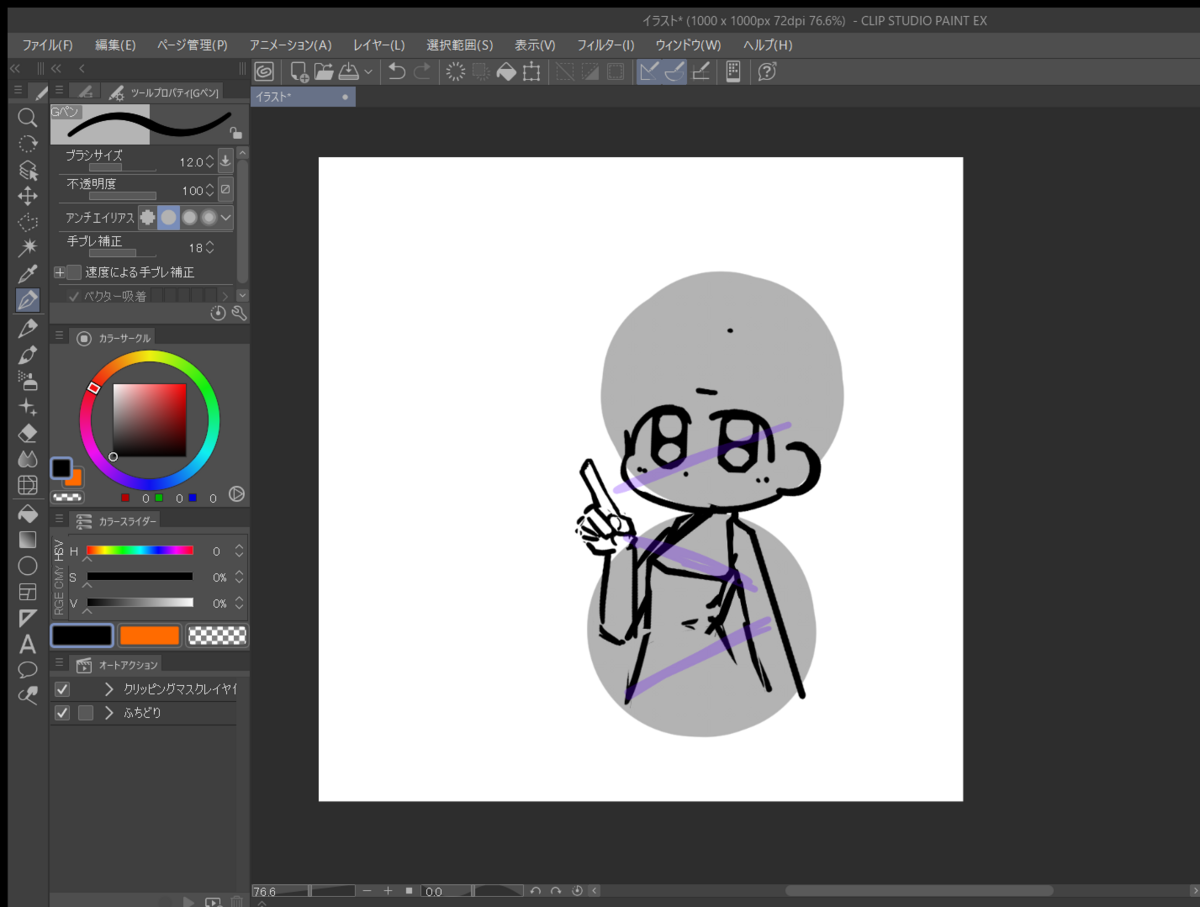Select the Ruler tool

pos(28,618)
